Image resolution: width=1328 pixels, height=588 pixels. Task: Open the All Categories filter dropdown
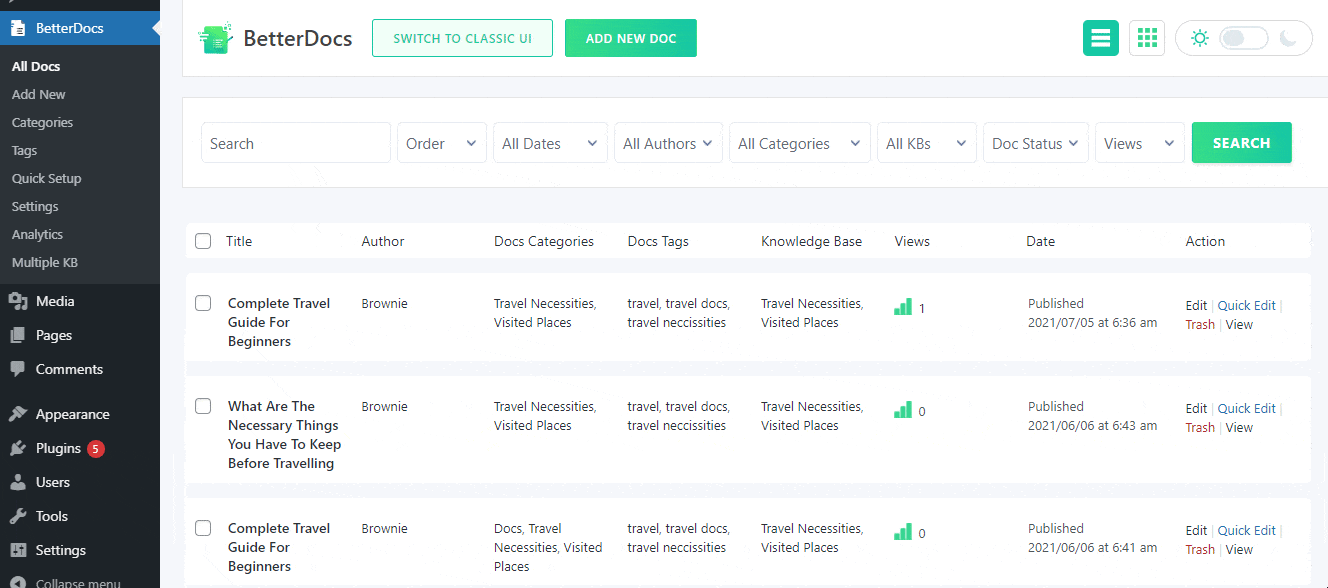[x=800, y=143]
